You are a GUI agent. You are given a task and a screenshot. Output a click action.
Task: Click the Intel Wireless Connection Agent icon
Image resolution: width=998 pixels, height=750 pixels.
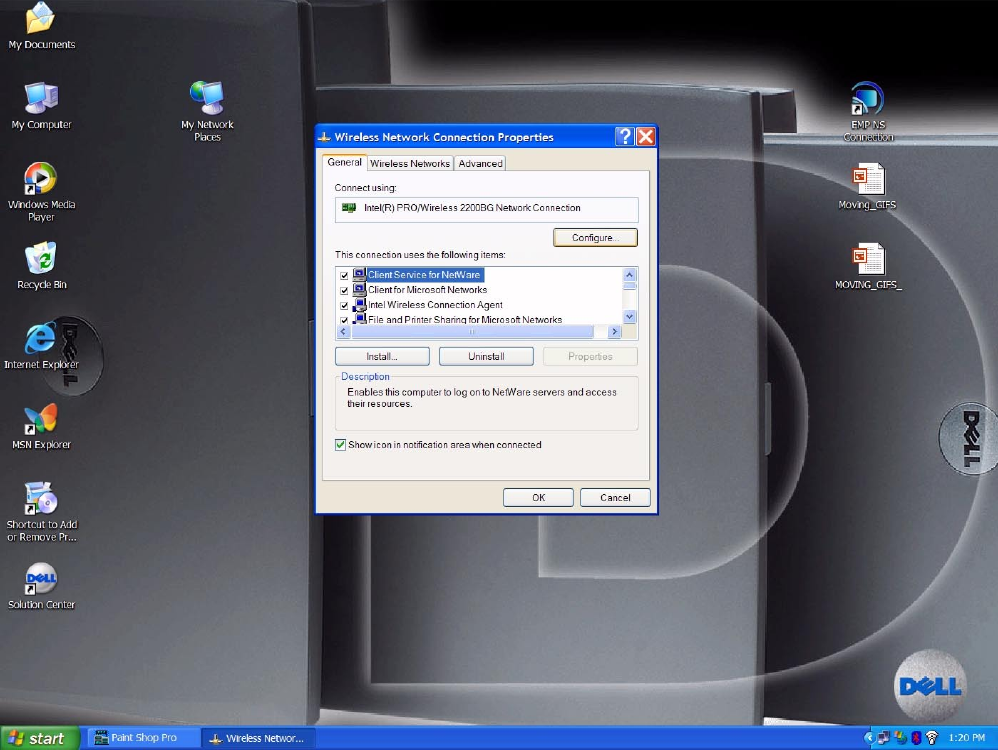click(359, 305)
